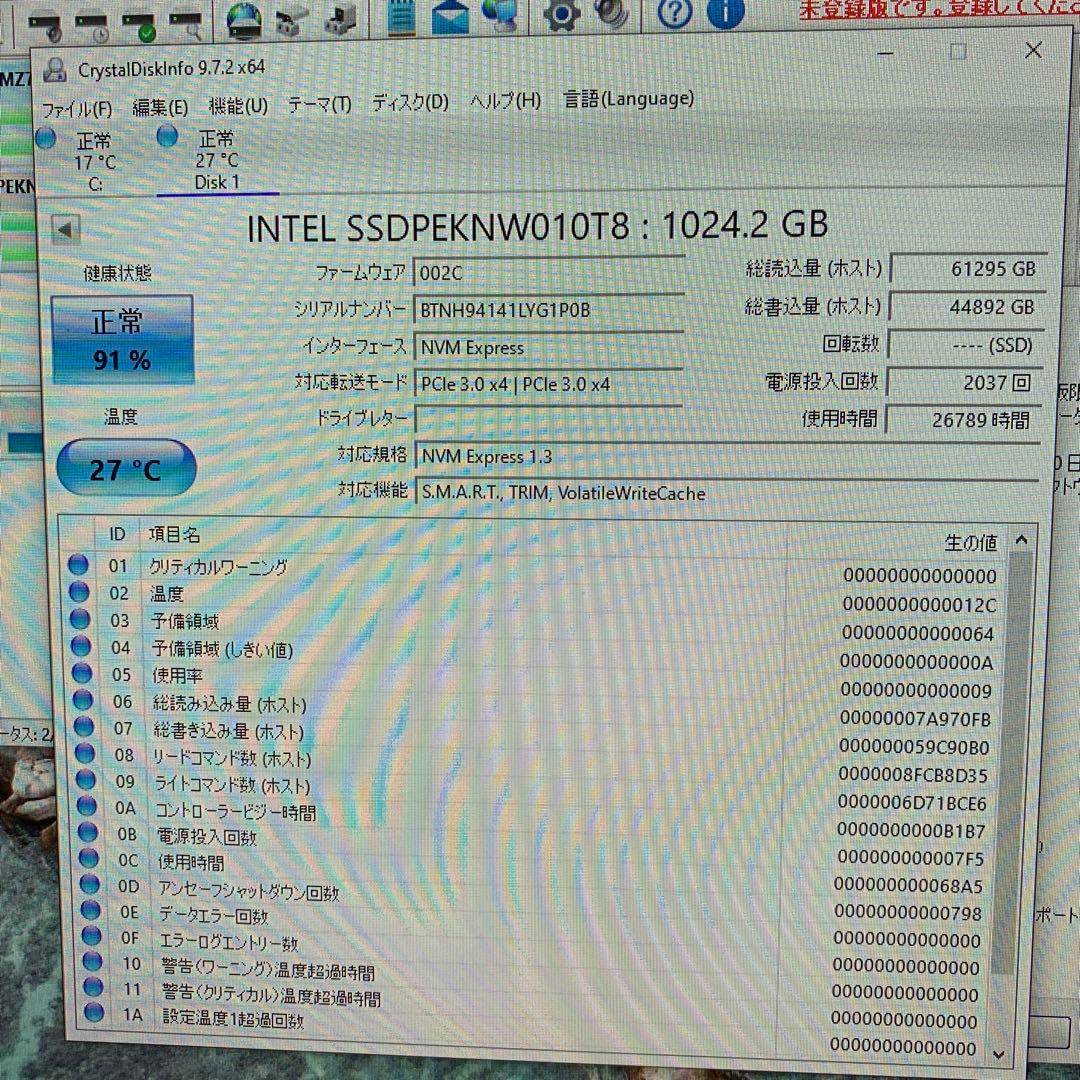Viewport: 1080px width, 1080px height.
Task: Click the status orb for 総書き込み量 (ホスト) row
Action: point(84,727)
